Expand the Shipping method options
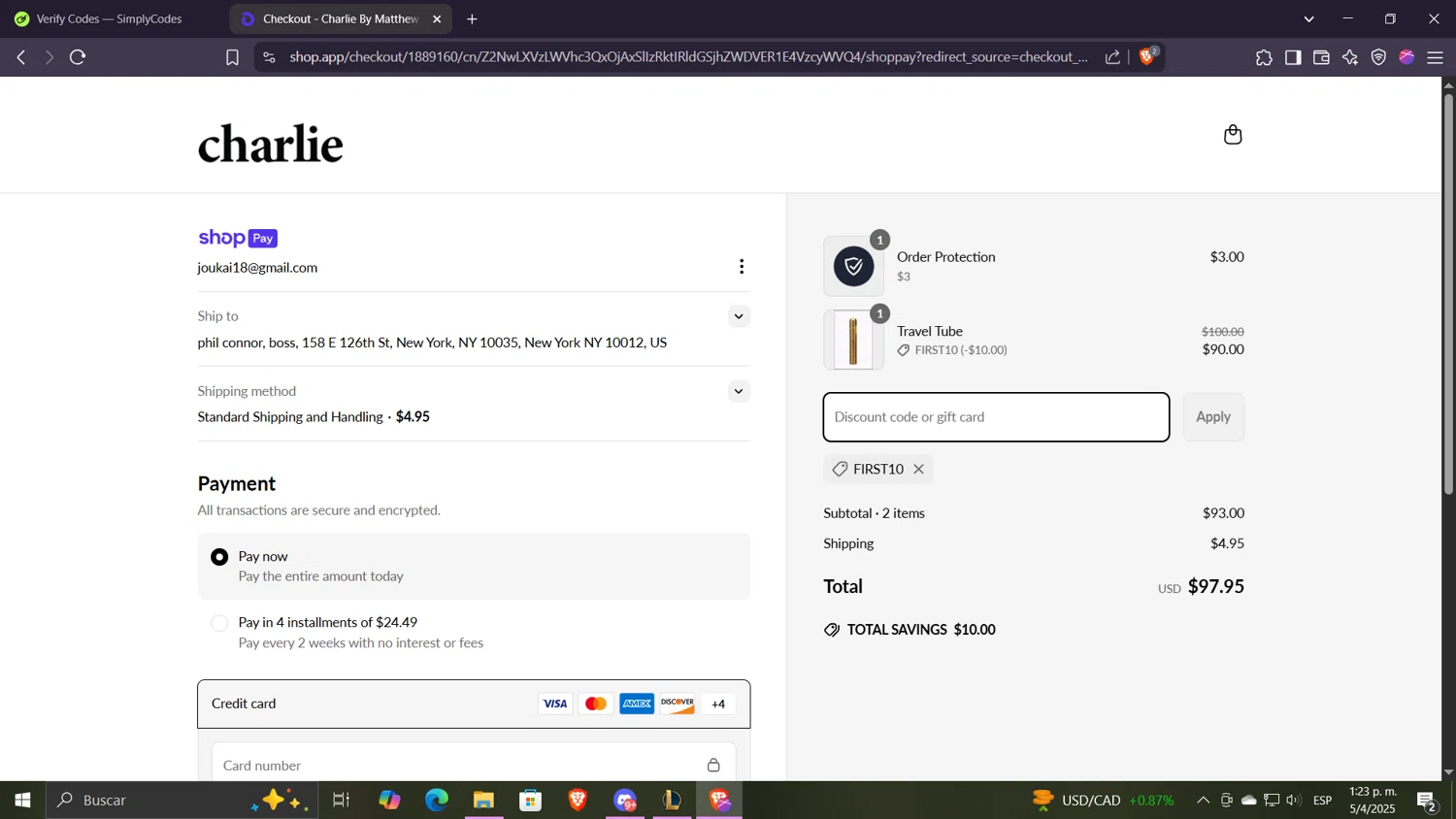This screenshot has height=819, width=1456. (x=739, y=391)
